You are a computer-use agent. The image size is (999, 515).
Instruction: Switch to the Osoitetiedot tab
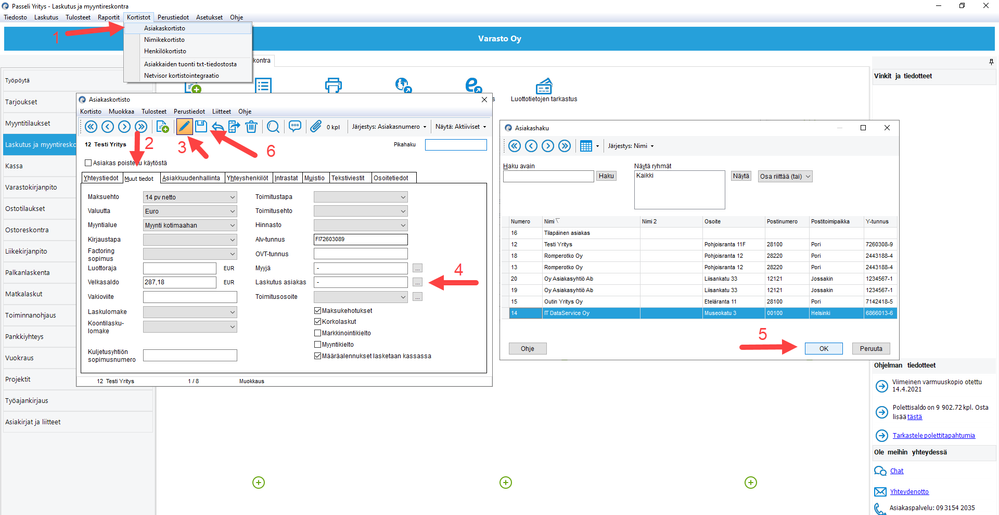(x=393, y=178)
